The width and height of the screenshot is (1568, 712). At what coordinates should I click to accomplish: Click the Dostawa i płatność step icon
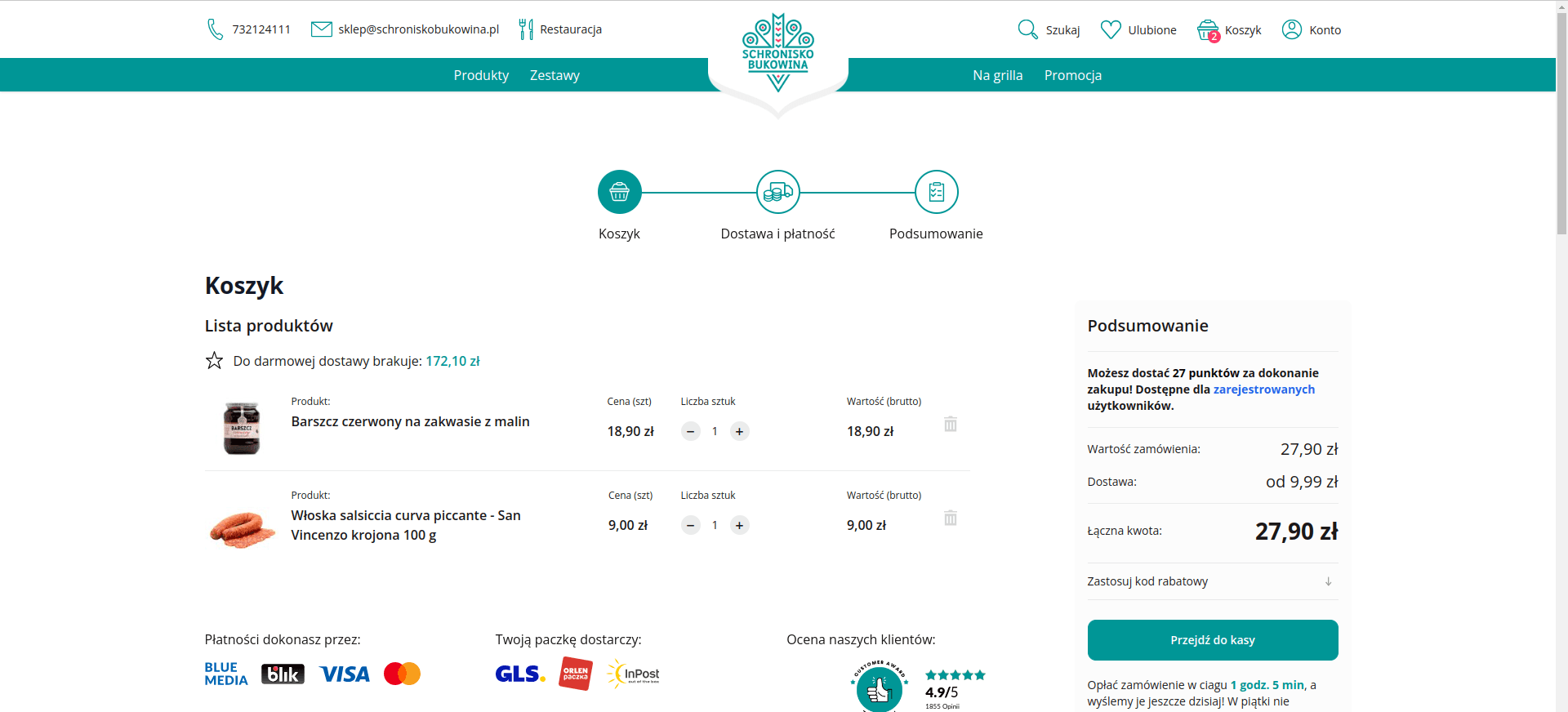(x=777, y=192)
